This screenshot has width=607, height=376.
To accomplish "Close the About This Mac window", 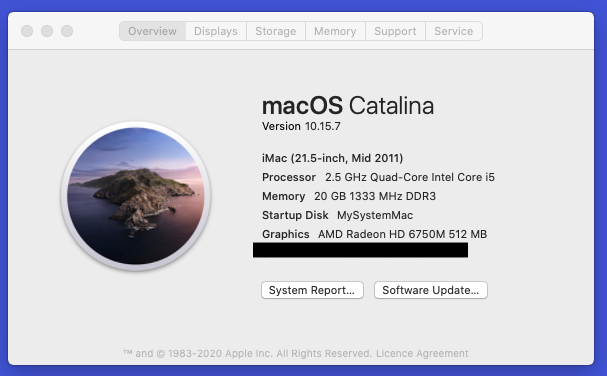I will point(27,31).
